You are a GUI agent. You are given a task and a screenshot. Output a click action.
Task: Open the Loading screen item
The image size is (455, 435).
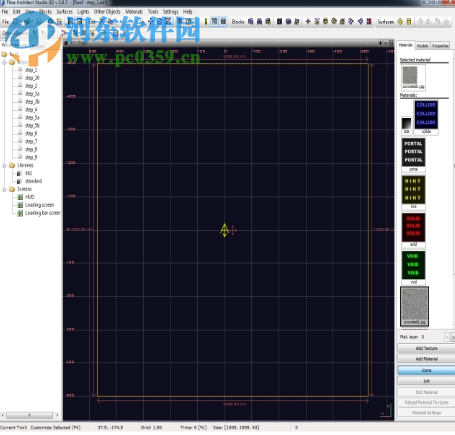click(x=39, y=205)
